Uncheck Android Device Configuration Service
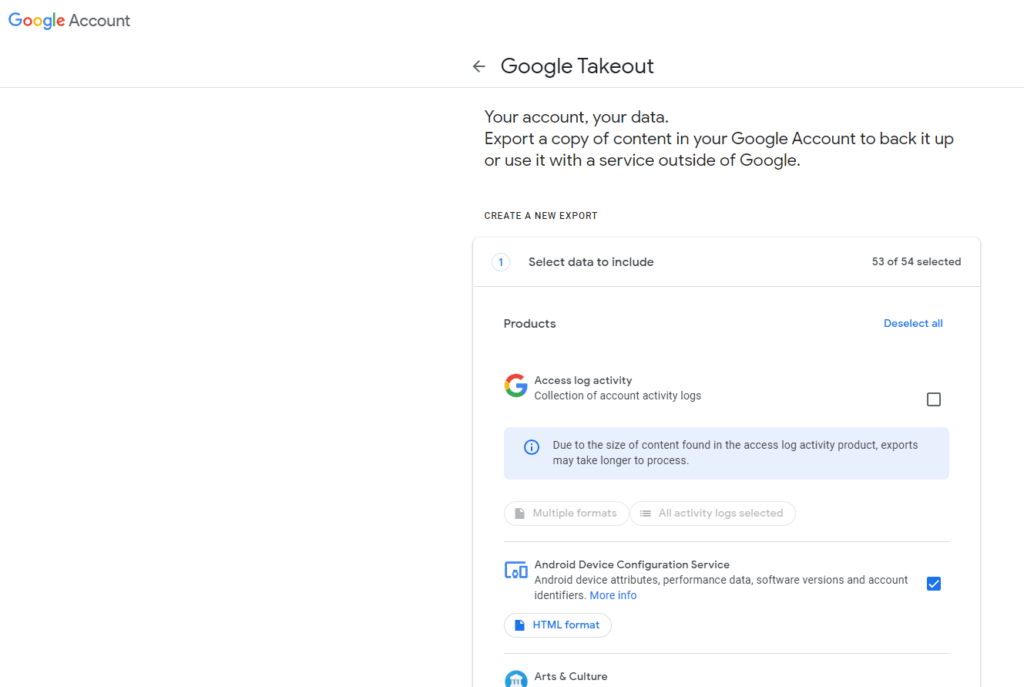1024x687 pixels. click(x=933, y=583)
